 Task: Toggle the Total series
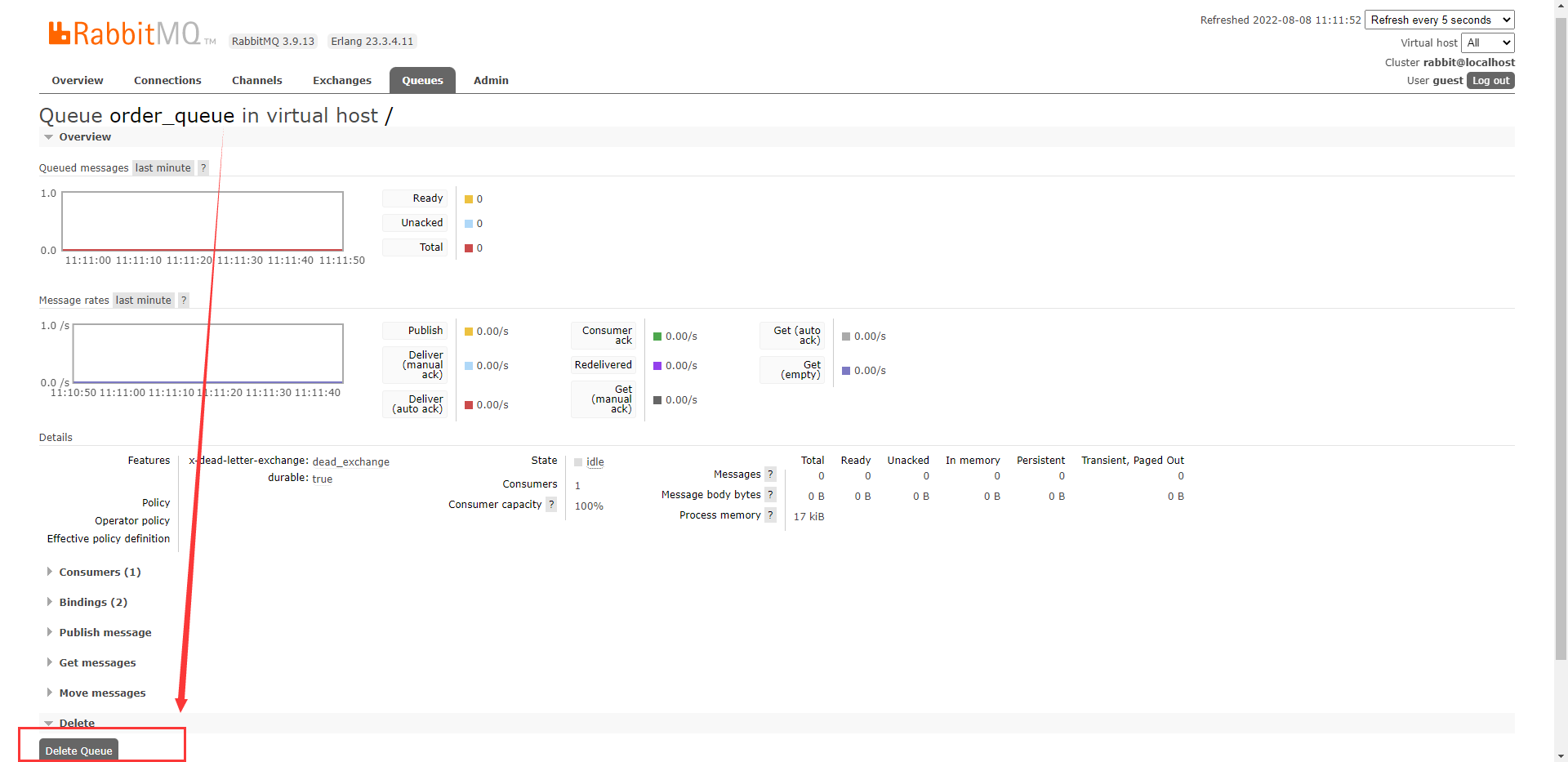415,247
